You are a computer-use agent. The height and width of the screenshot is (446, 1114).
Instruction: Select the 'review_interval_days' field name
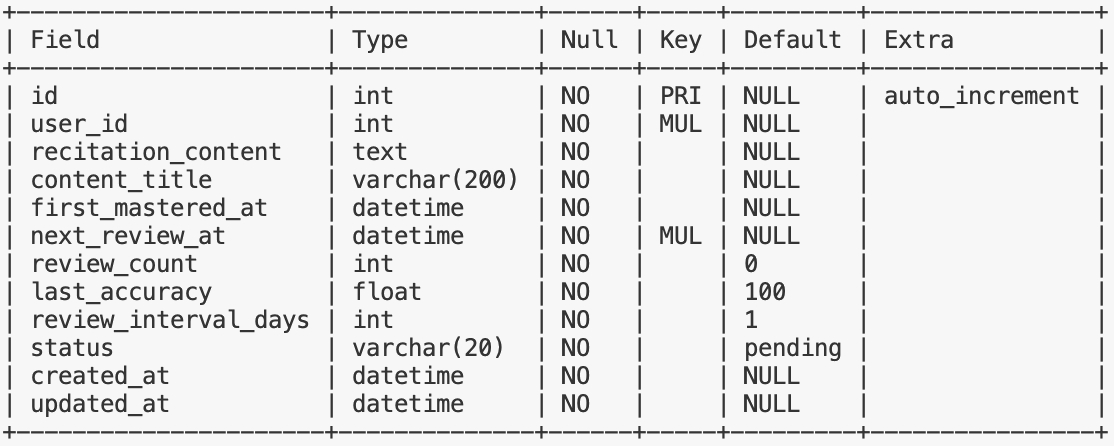point(170,320)
